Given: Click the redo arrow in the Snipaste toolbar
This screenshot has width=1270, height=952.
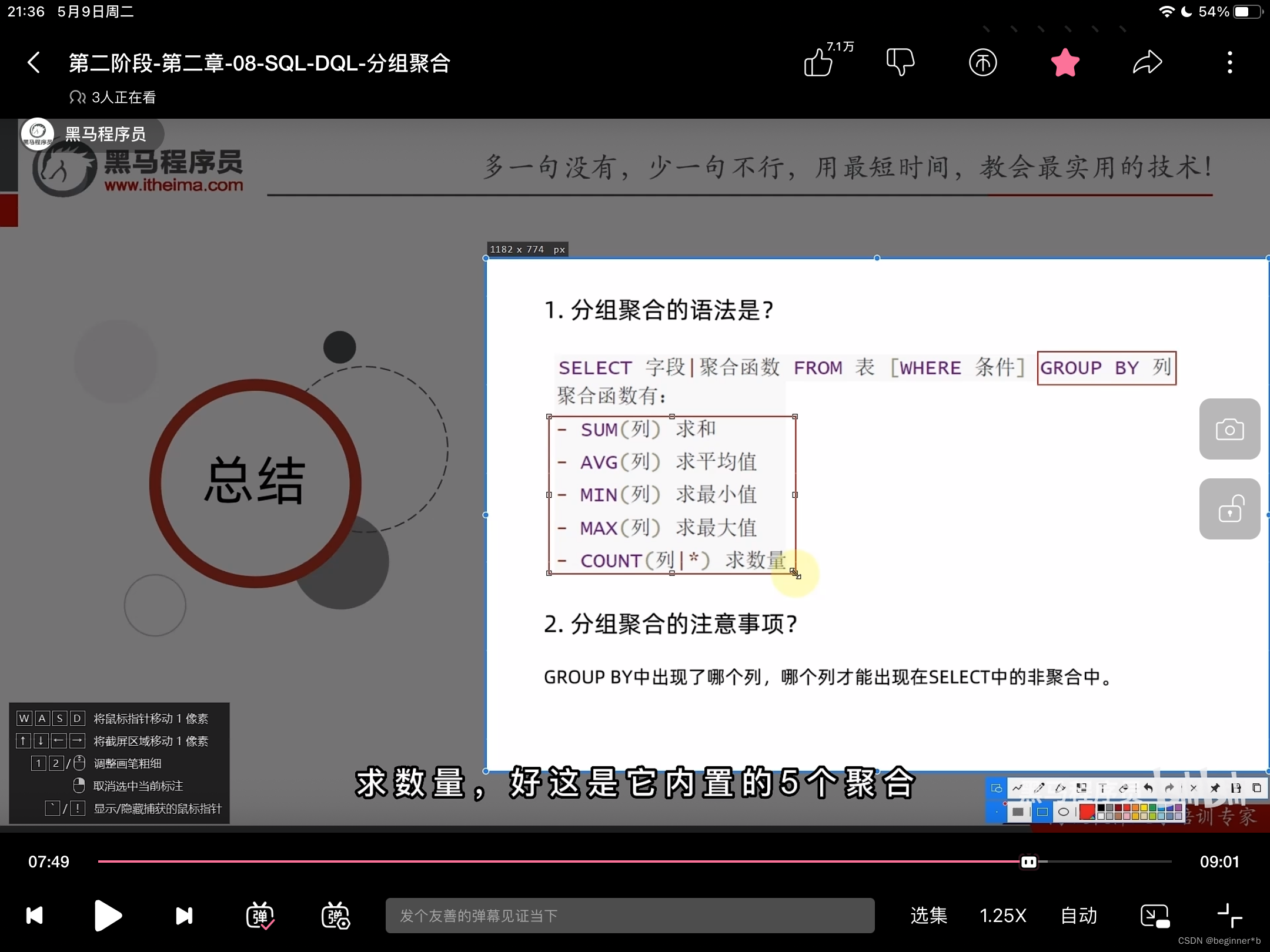Looking at the screenshot, I should 1169,788.
